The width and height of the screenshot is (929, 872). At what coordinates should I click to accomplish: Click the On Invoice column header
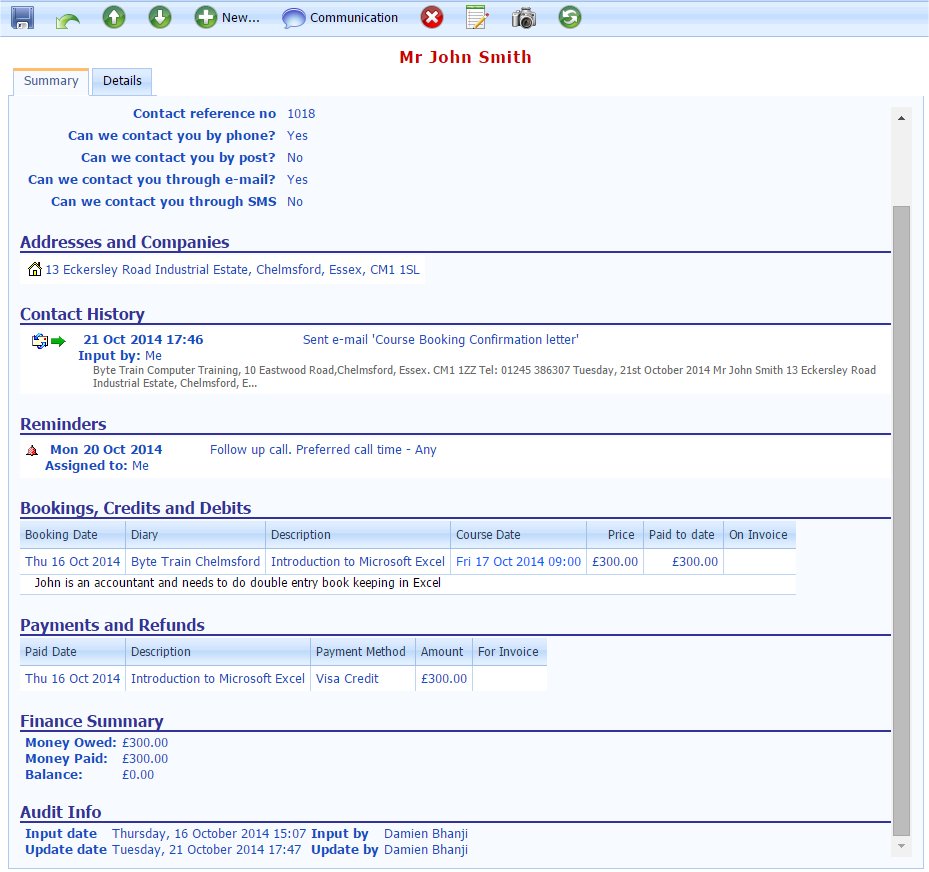(760, 534)
